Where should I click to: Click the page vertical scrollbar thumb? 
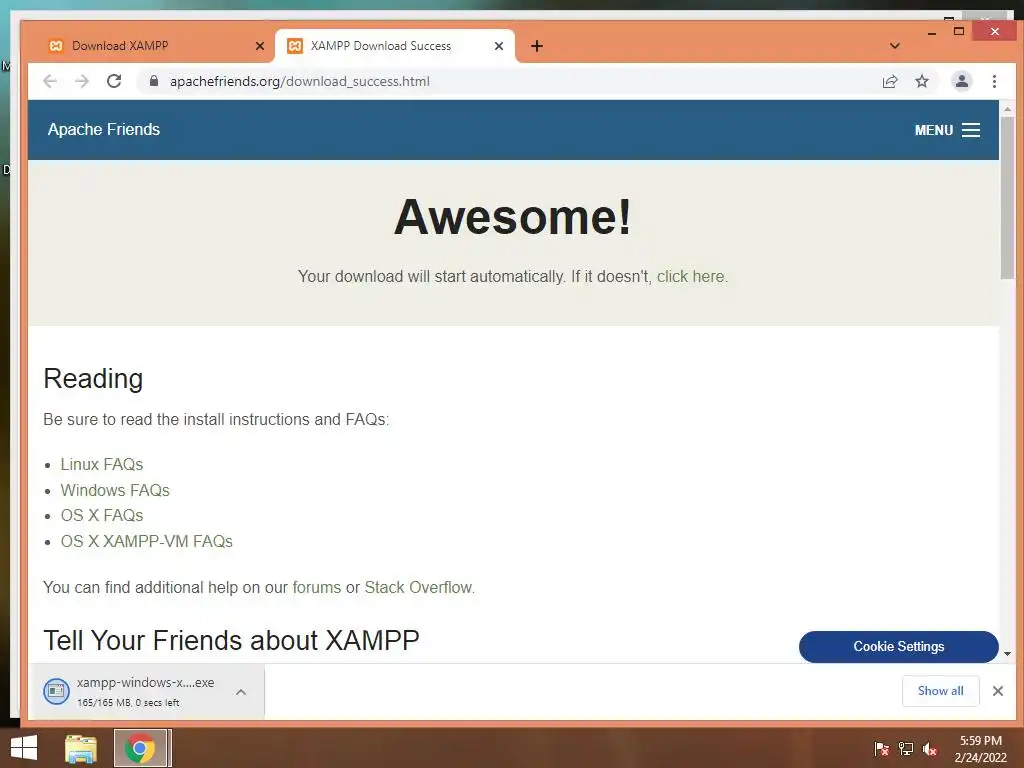pyautogui.click(x=1007, y=198)
